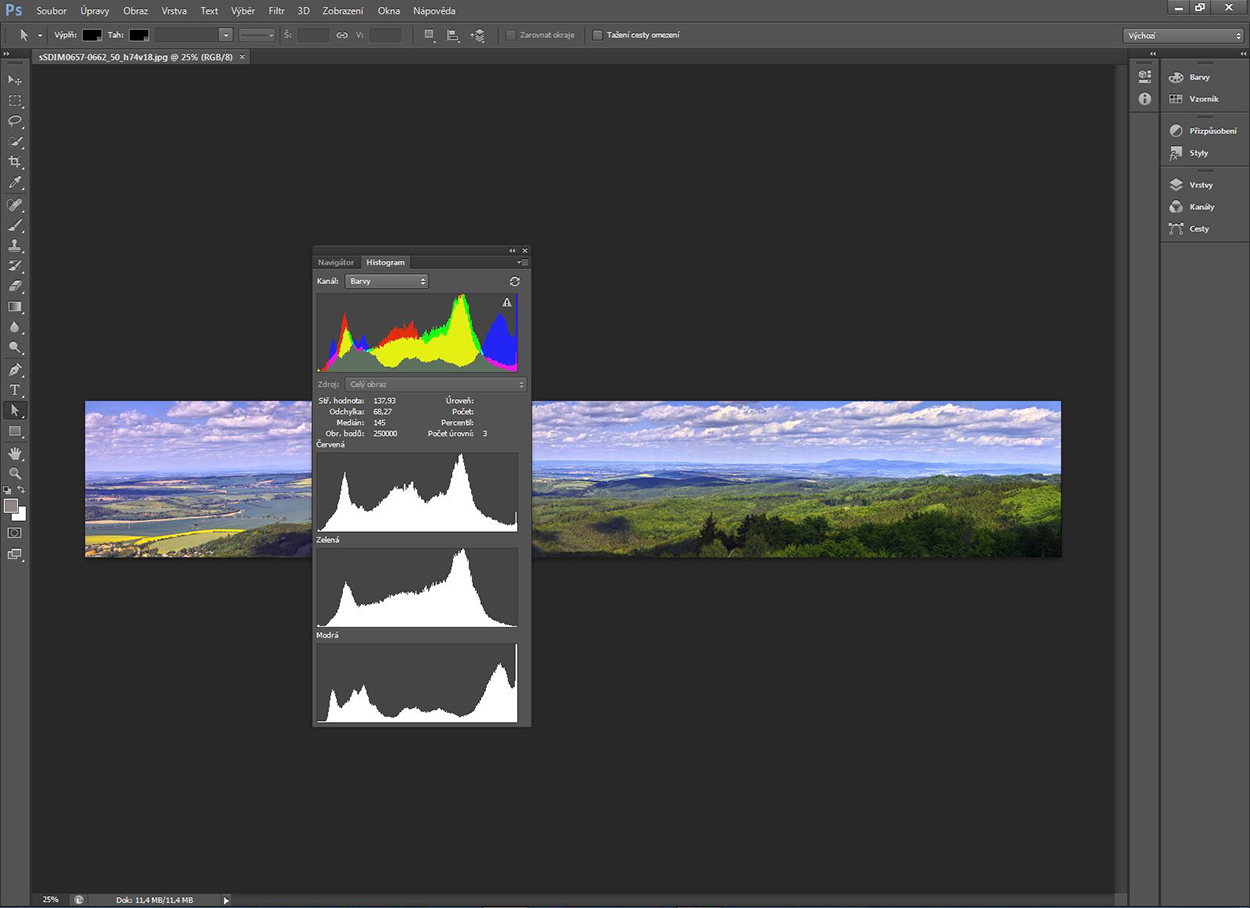Pick the Eyedropper tool

15,183
